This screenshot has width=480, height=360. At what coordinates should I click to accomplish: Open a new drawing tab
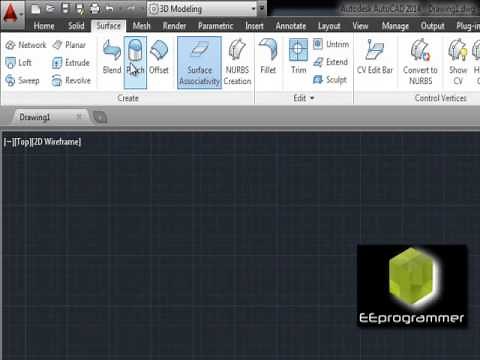point(100,117)
